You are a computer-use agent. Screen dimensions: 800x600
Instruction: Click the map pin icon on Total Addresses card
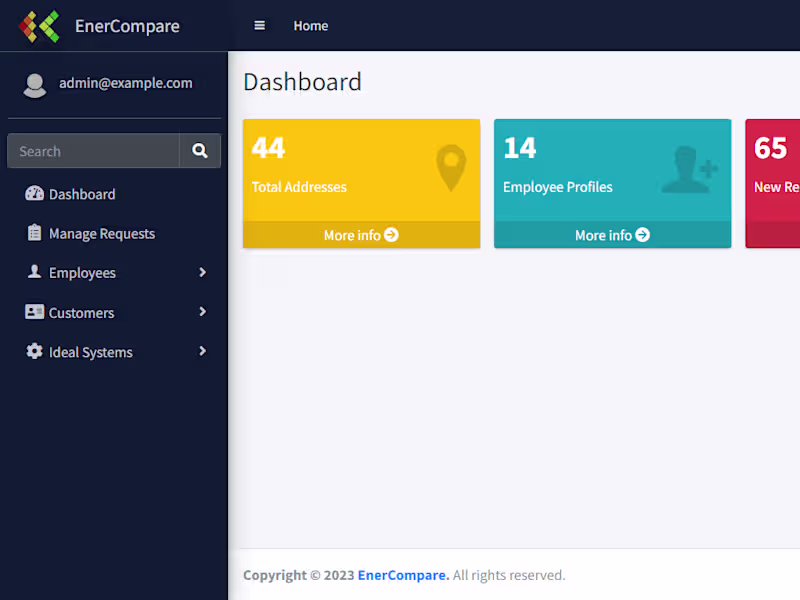(x=451, y=168)
